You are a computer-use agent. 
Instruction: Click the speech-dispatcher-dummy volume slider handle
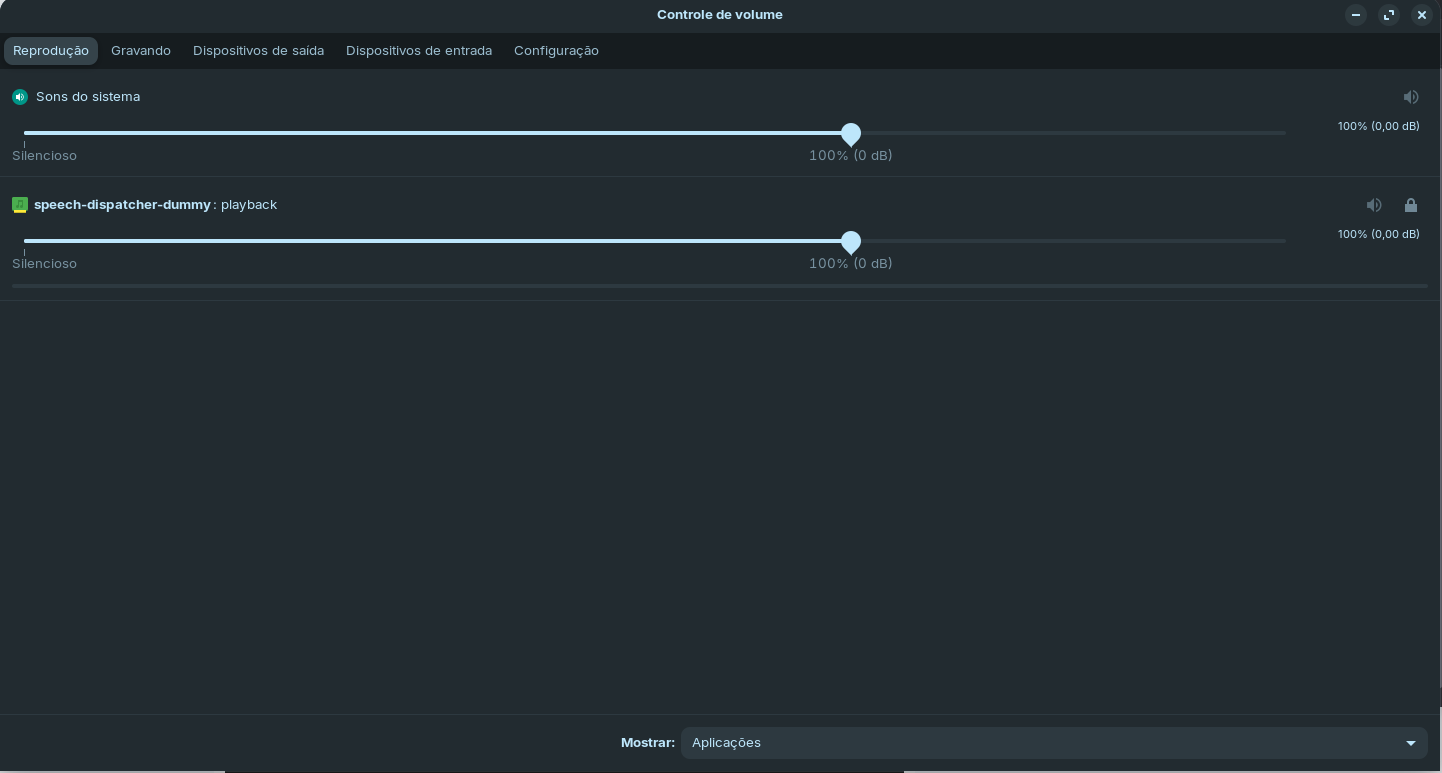(x=851, y=242)
